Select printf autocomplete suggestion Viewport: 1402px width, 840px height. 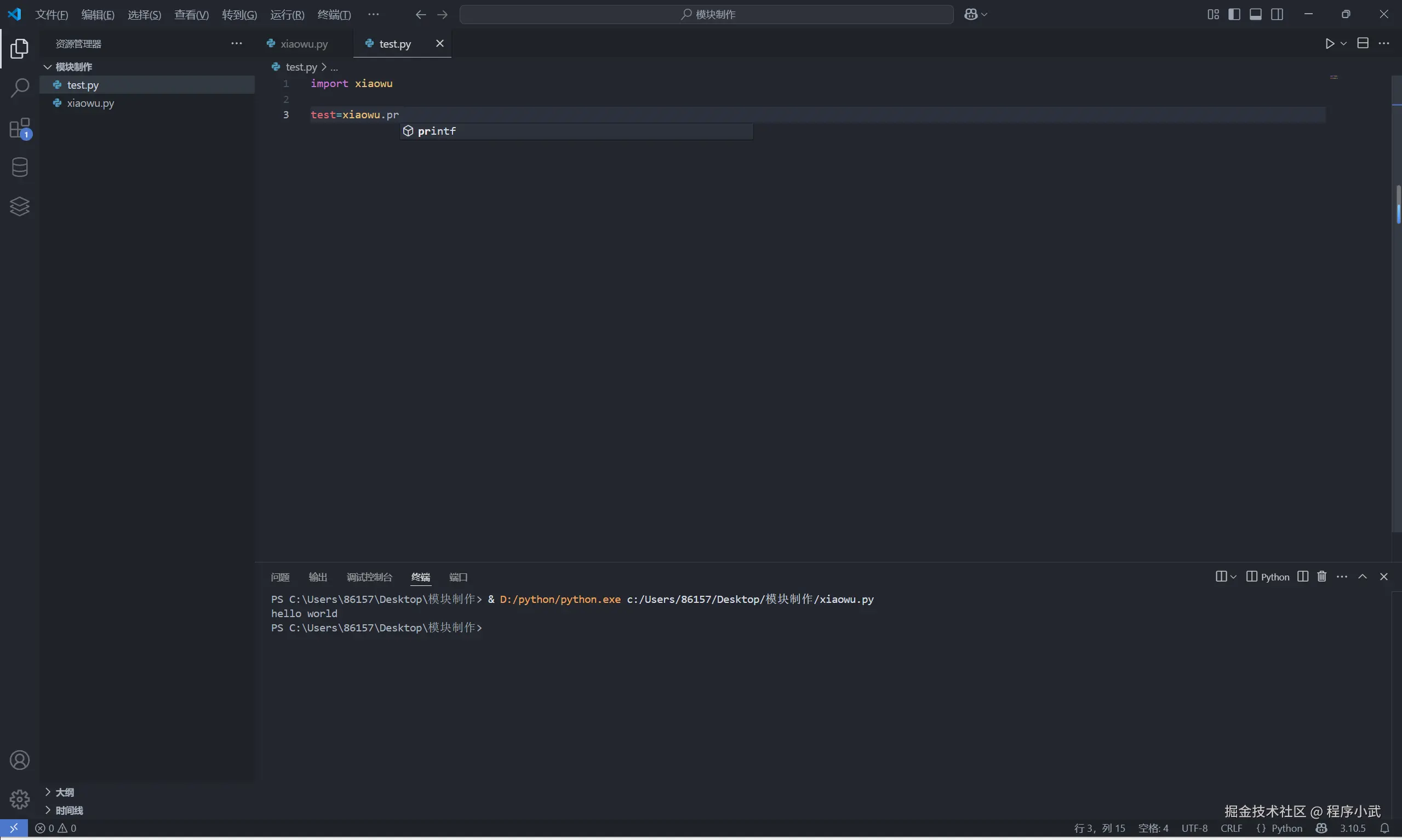coord(437,131)
